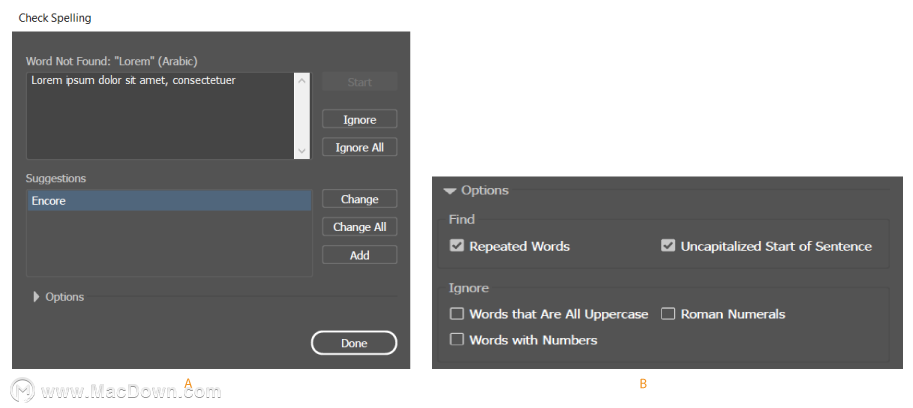Click the Ignore button
Screen dimensions: 913x408
coord(359,119)
